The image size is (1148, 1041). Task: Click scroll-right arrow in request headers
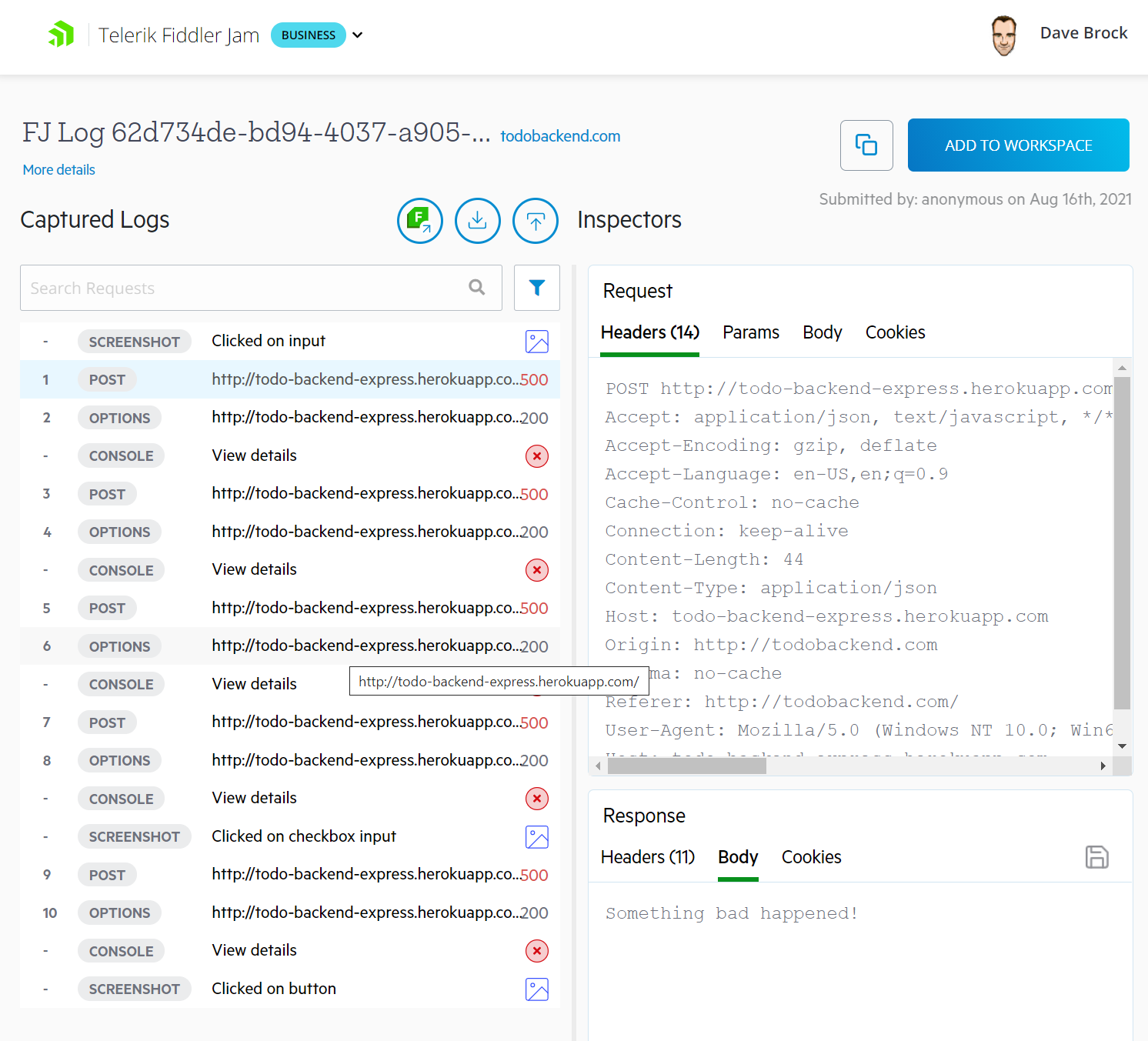[x=1103, y=766]
